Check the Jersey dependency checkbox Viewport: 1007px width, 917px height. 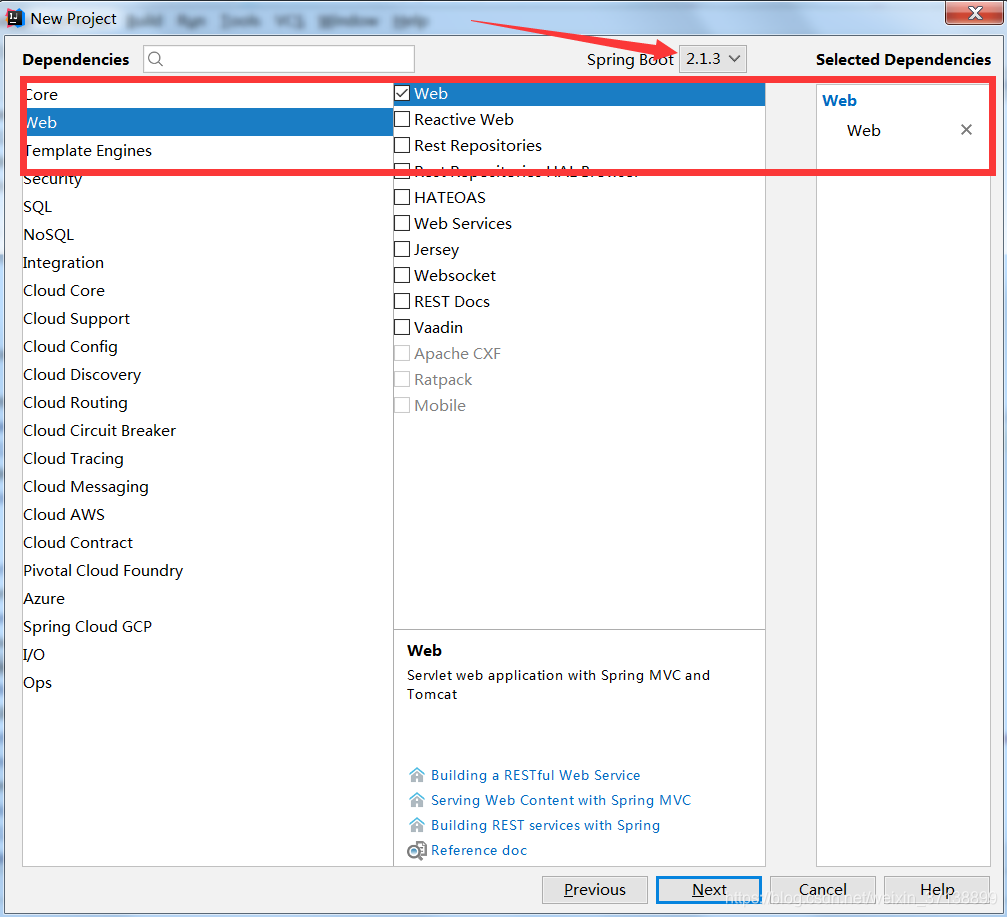click(x=402, y=249)
